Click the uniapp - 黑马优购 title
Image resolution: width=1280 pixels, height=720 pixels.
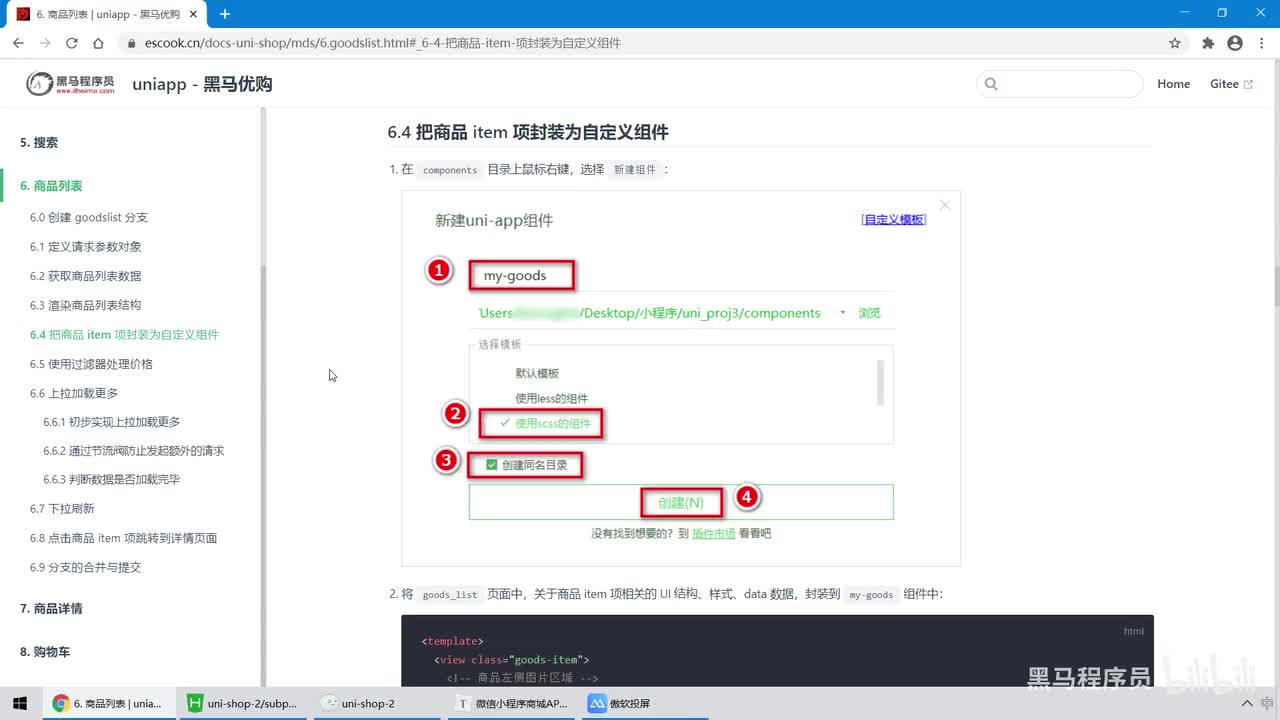(202, 84)
